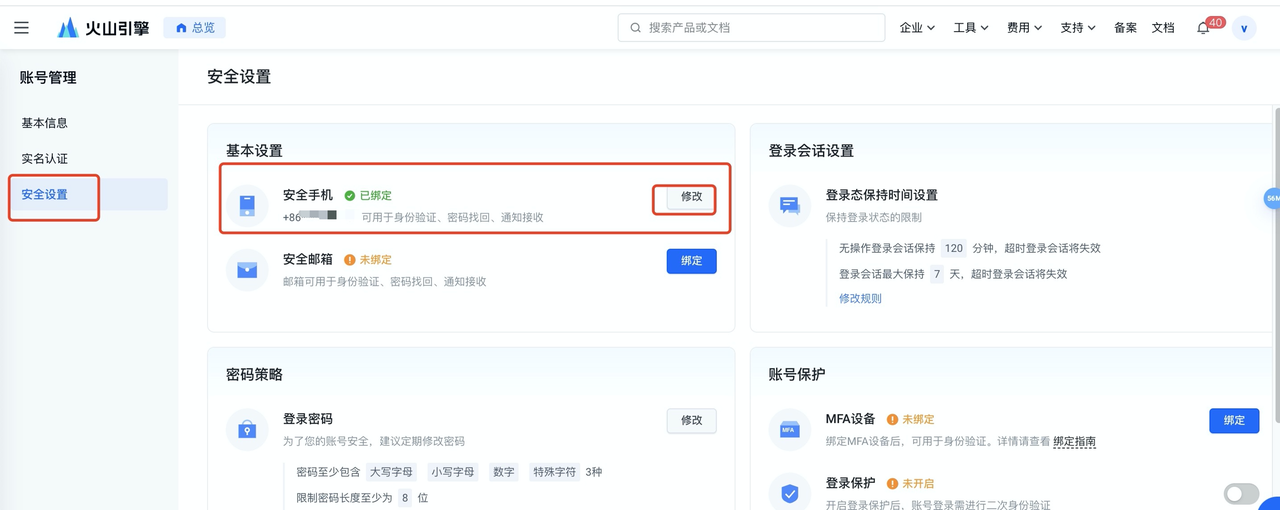Open the 文档 menu item
Image resolution: width=1280 pixels, height=510 pixels.
coord(1163,28)
